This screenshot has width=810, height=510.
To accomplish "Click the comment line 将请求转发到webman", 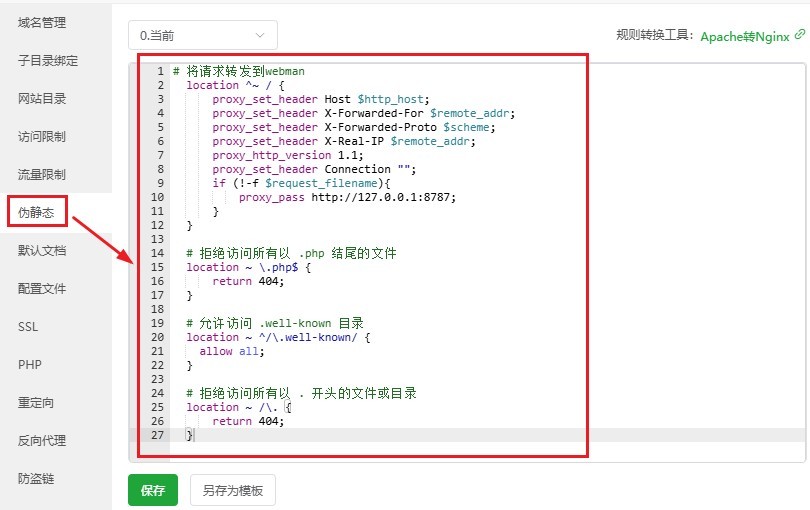I will coord(239,71).
